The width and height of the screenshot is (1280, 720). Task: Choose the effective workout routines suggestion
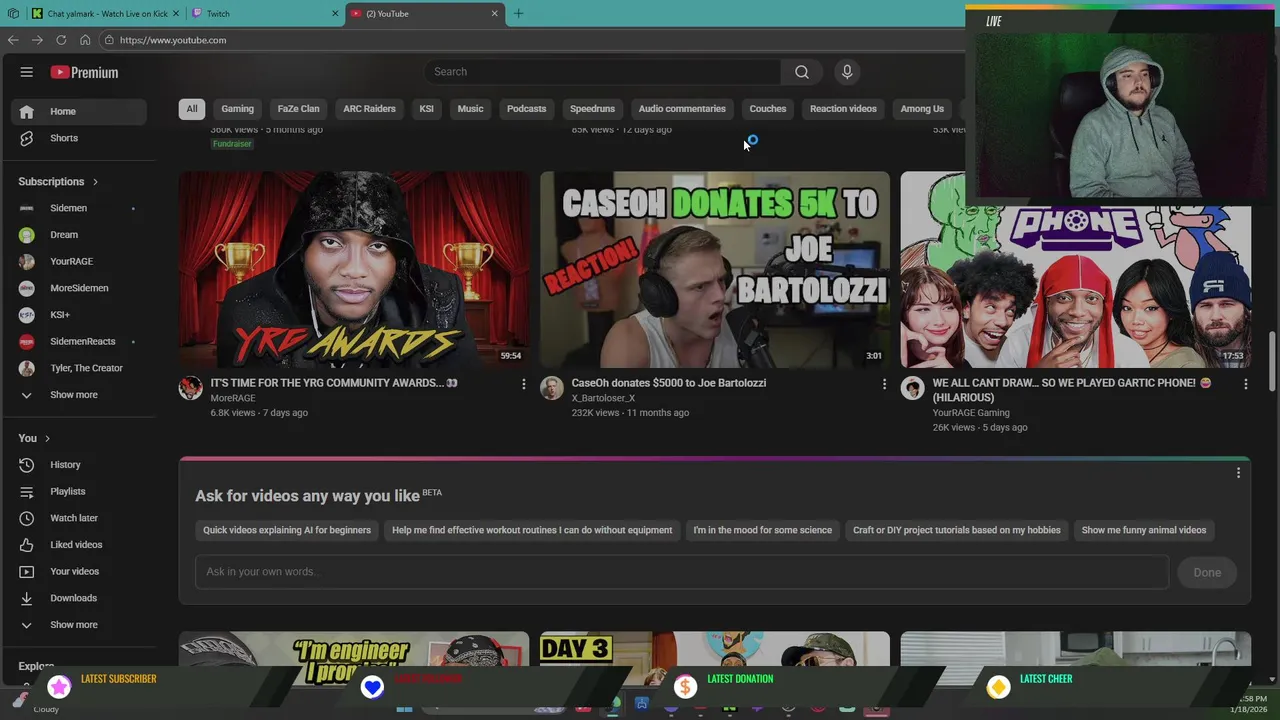(x=532, y=530)
